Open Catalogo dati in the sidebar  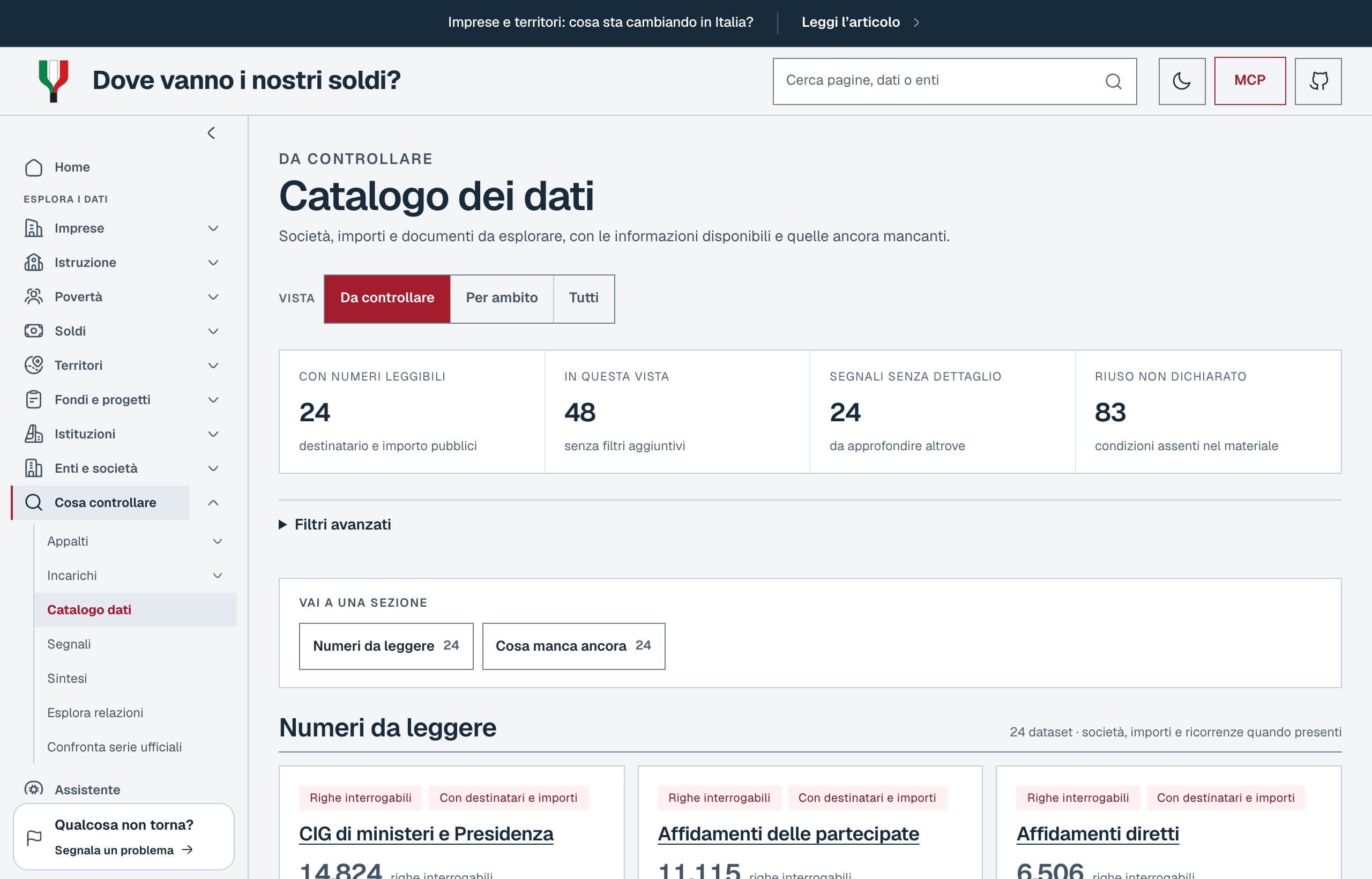(135, 609)
